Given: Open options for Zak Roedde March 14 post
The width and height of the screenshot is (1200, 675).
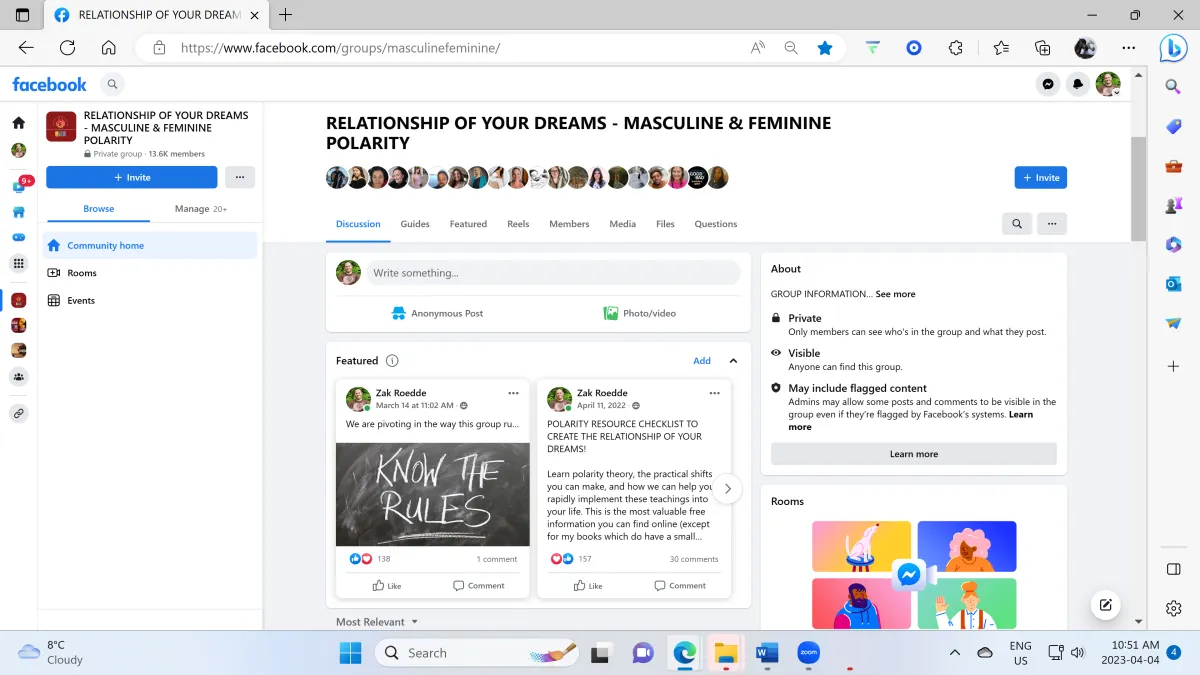Looking at the screenshot, I should coord(513,393).
